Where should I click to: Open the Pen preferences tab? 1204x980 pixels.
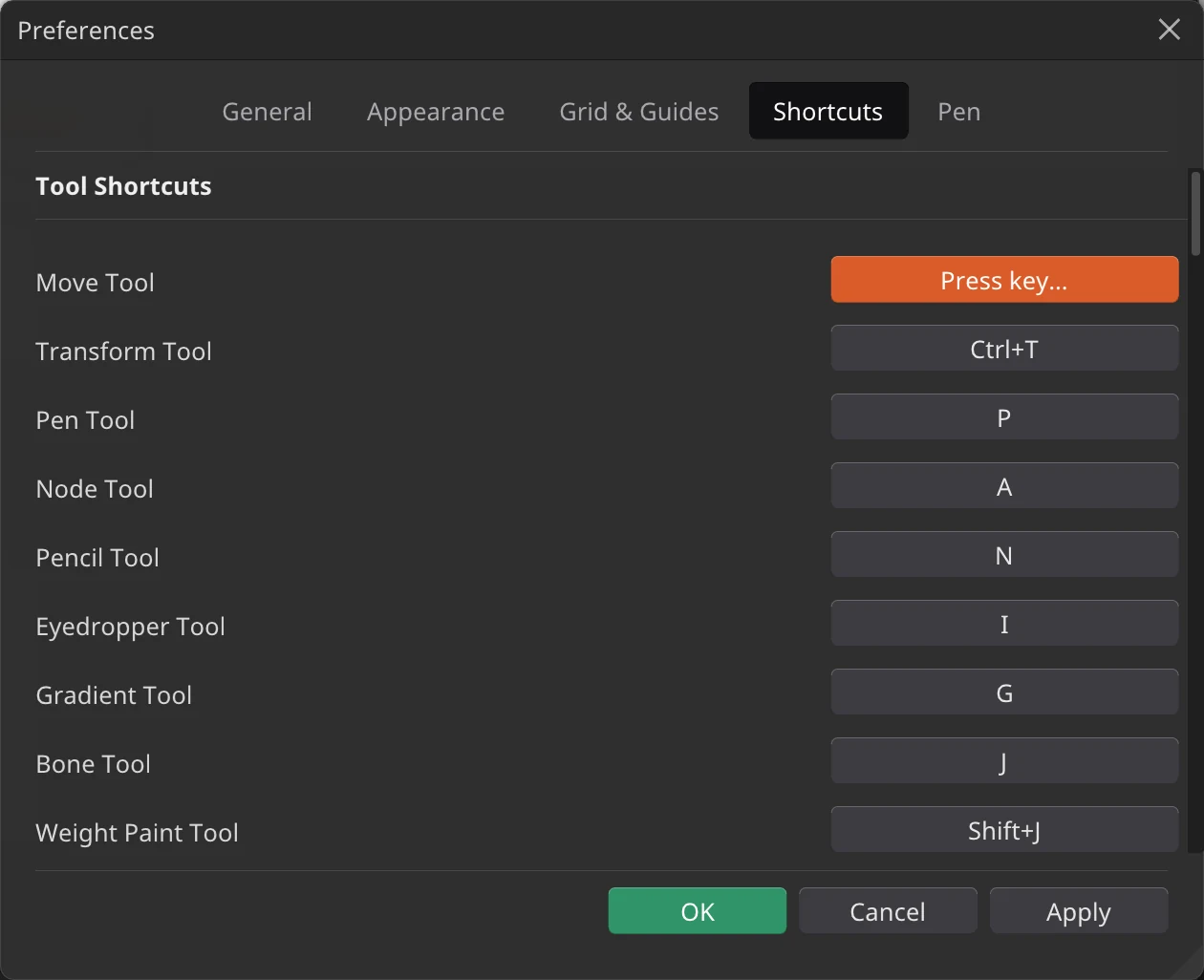point(959,112)
